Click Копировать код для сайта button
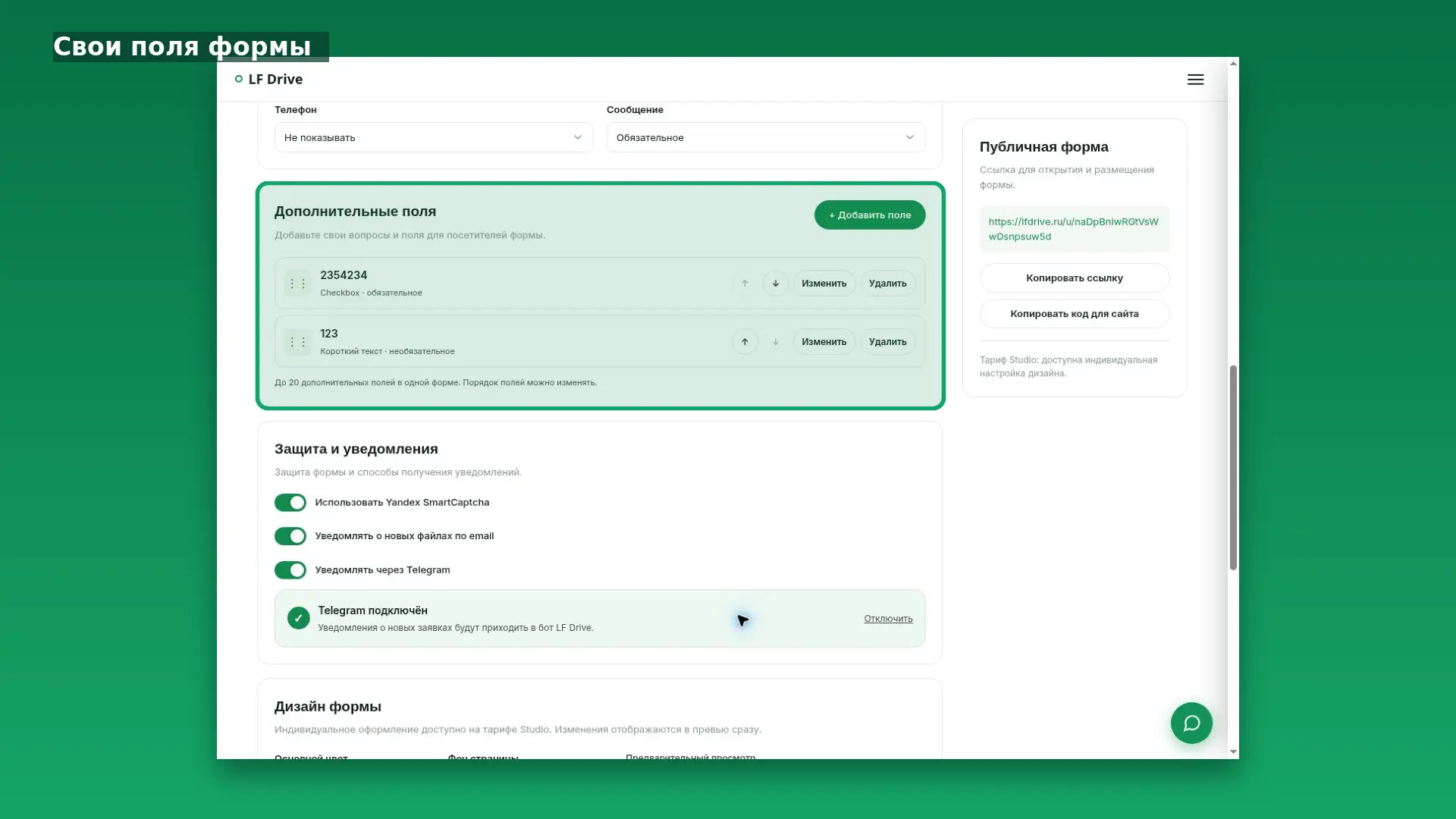This screenshot has width=1456, height=819. [x=1075, y=313]
